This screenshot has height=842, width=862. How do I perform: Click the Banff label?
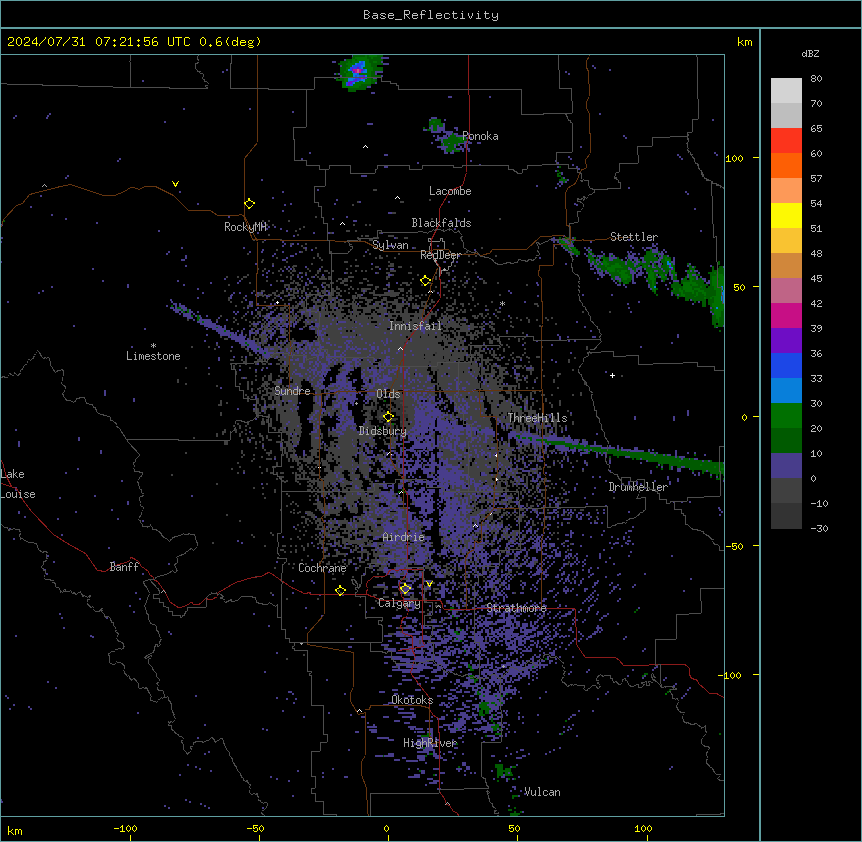coord(124,567)
